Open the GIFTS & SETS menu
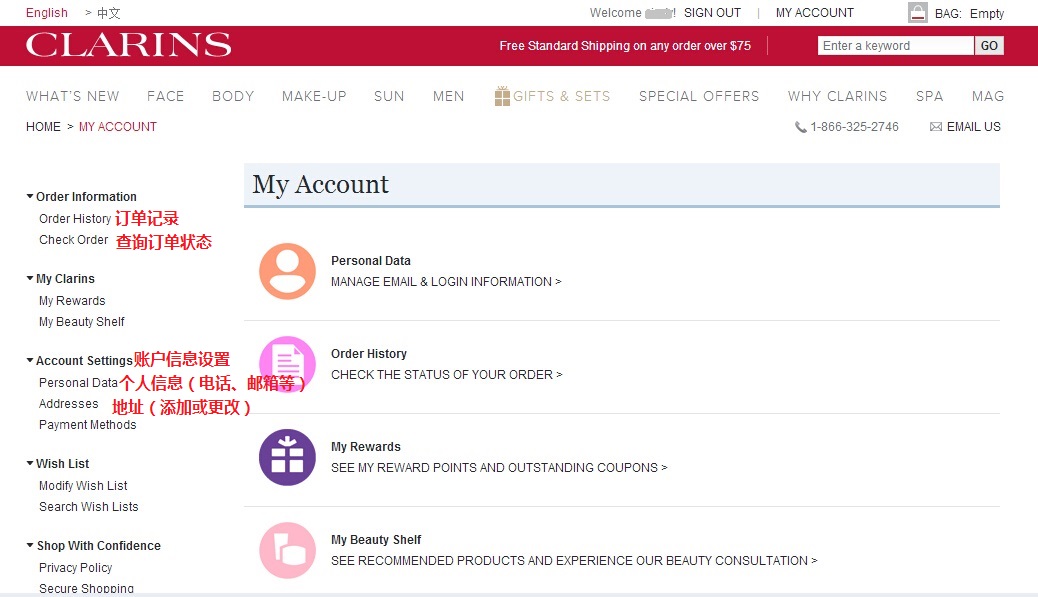The width and height of the screenshot is (1038, 597). [561, 96]
